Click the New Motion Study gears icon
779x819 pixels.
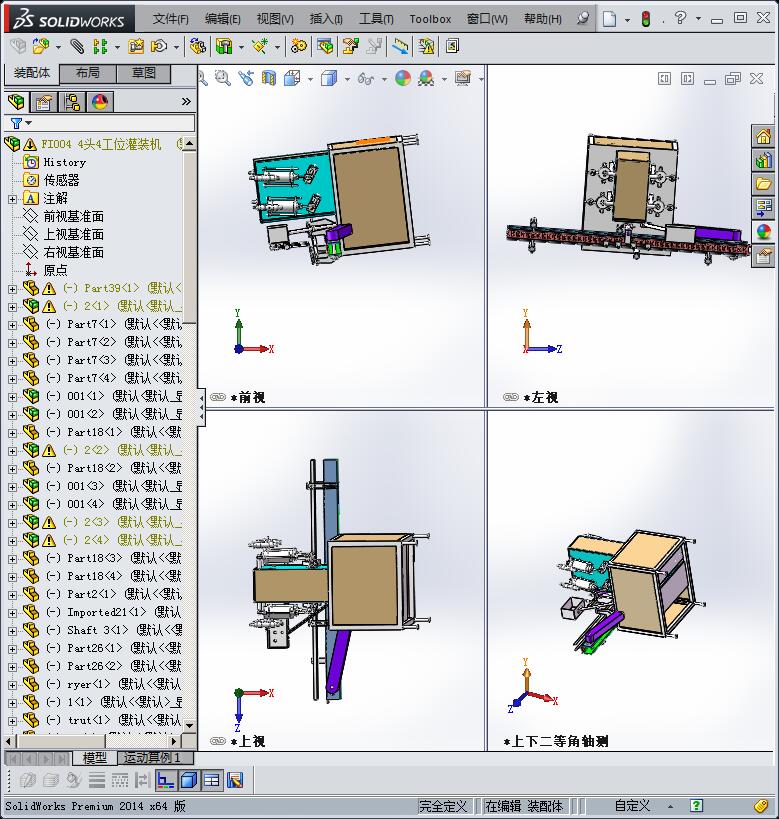tap(299, 46)
